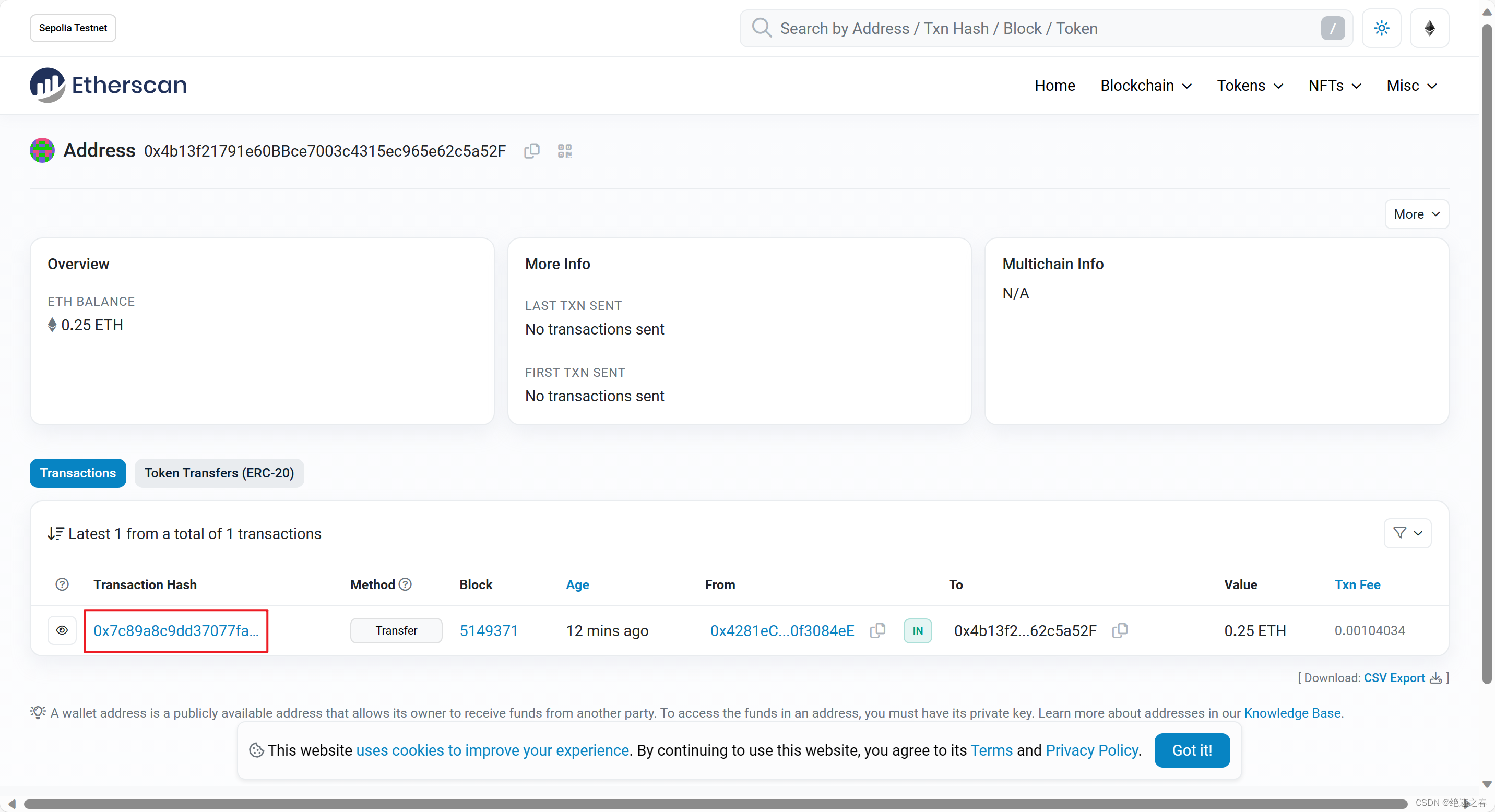Image resolution: width=1495 pixels, height=812 pixels.
Task: Toggle the Age column time format
Action: coord(577,584)
